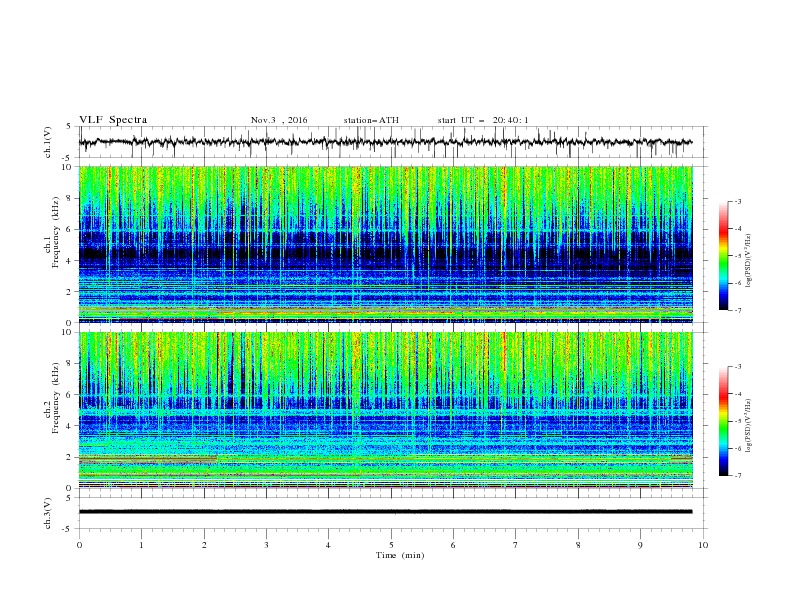This screenshot has width=792, height=612.
Task: Click the ch.3(V) waveform trace panel
Action: click(x=393, y=513)
